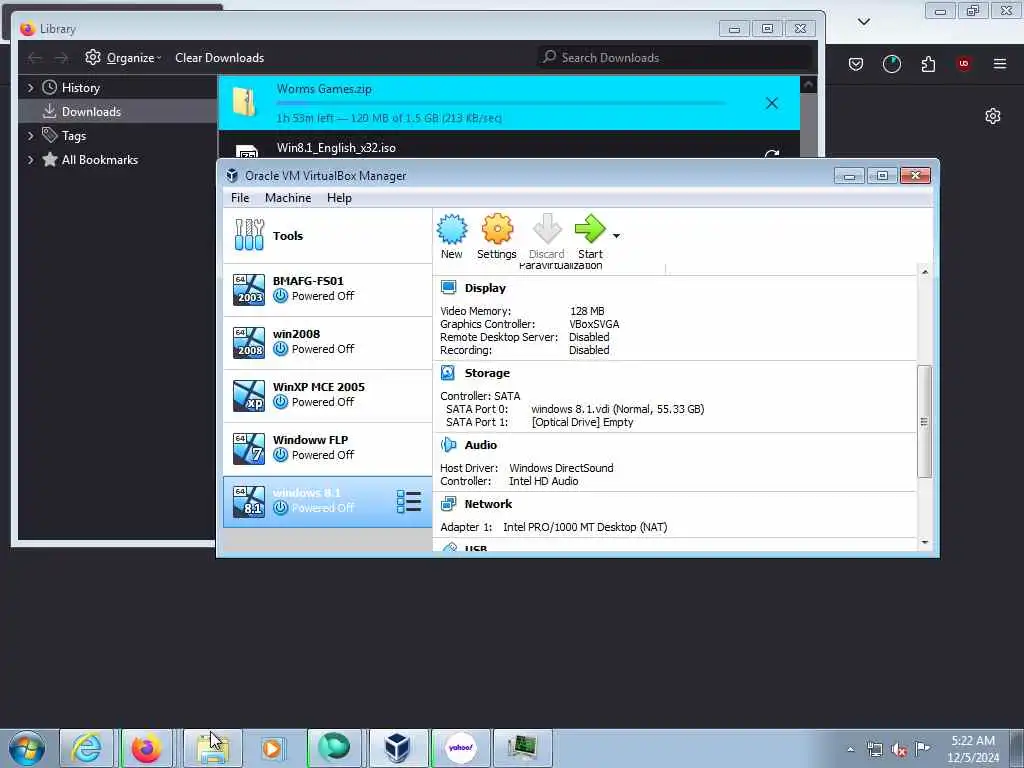Open Firefox Pocket save icon
Viewport: 1024px width, 768px height.
tap(856, 64)
